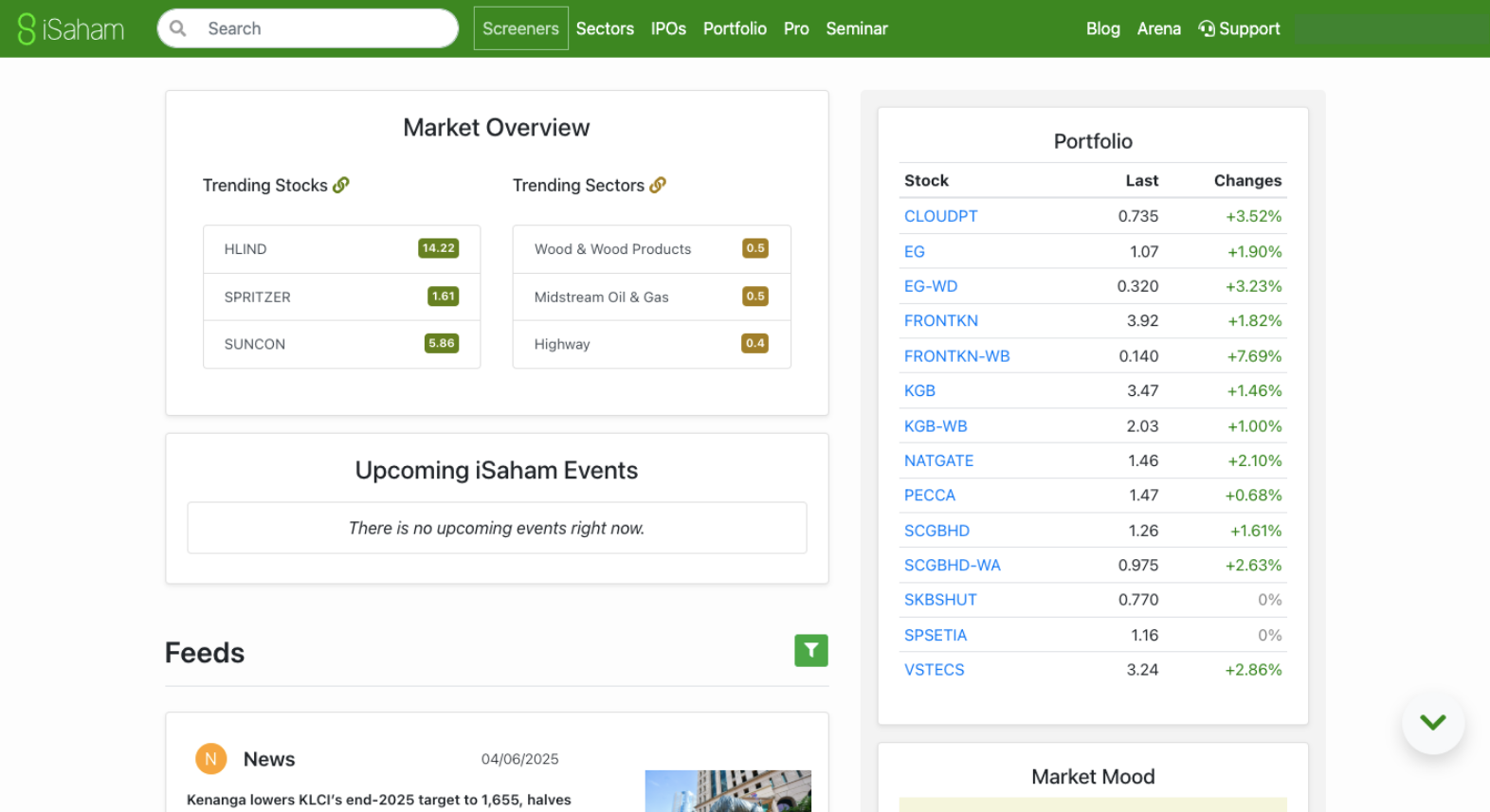Click the News avatar icon
The height and width of the screenshot is (812, 1490).
click(210, 759)
